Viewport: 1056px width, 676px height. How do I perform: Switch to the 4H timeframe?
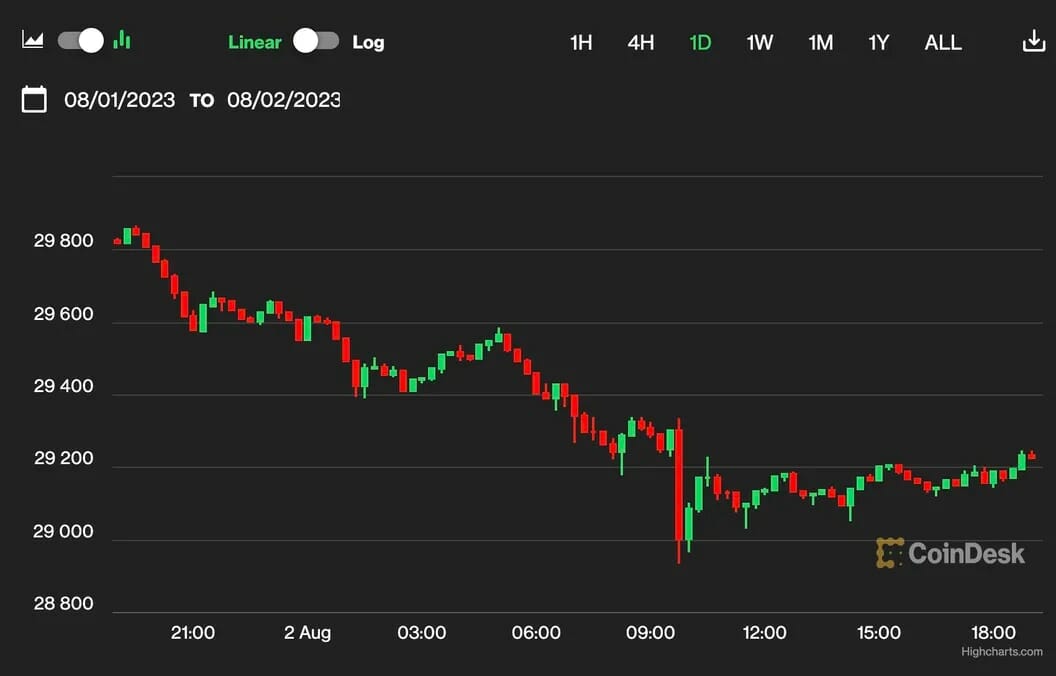pos(641,42)
